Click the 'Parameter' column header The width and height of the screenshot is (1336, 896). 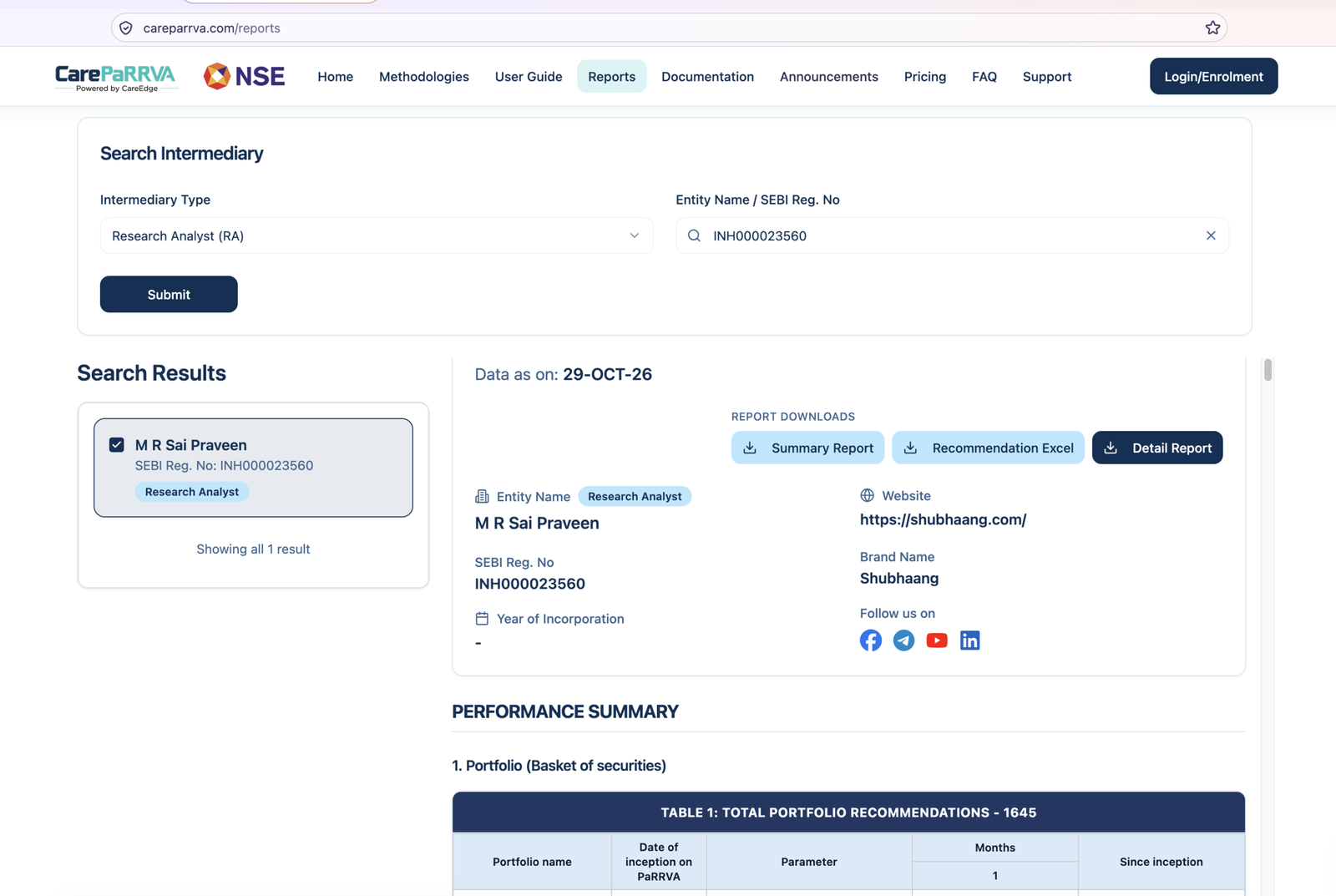(x=809, y=862)
